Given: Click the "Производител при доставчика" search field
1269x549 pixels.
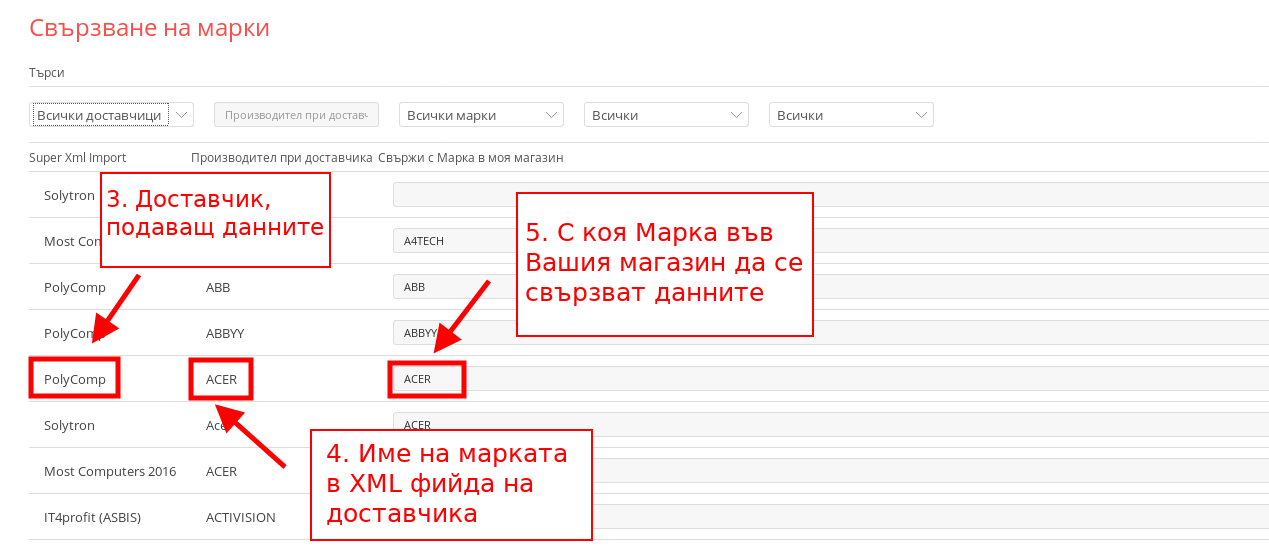Looking at the screenshot, I should click(x=296, y=115).
